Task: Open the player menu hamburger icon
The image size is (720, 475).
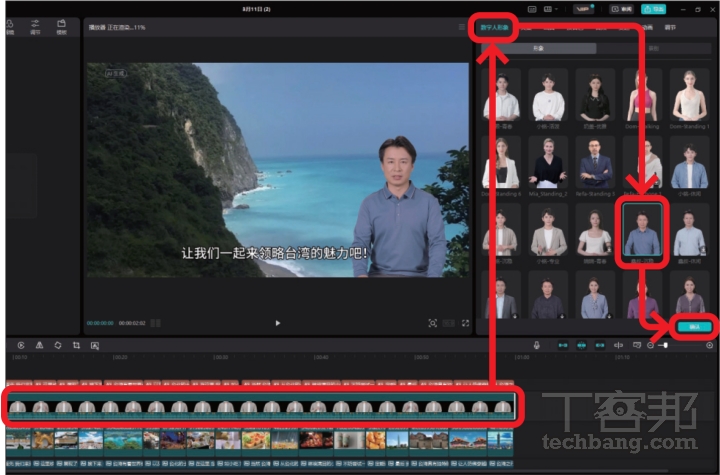Action: pyautogui.click(x=462, y=27)
